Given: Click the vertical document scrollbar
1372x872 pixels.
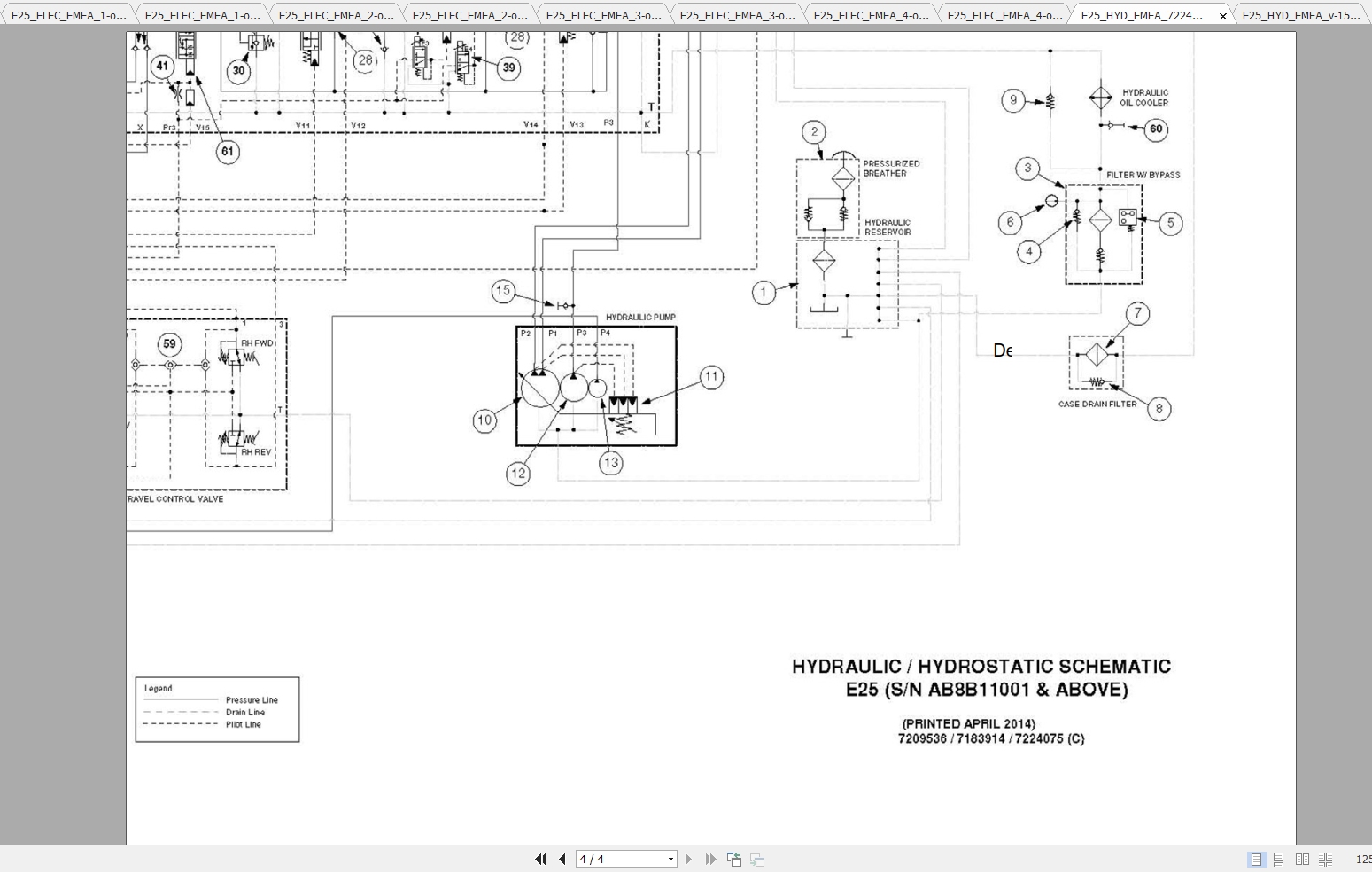Looking at the screenshot, I should click(1366, 434).
